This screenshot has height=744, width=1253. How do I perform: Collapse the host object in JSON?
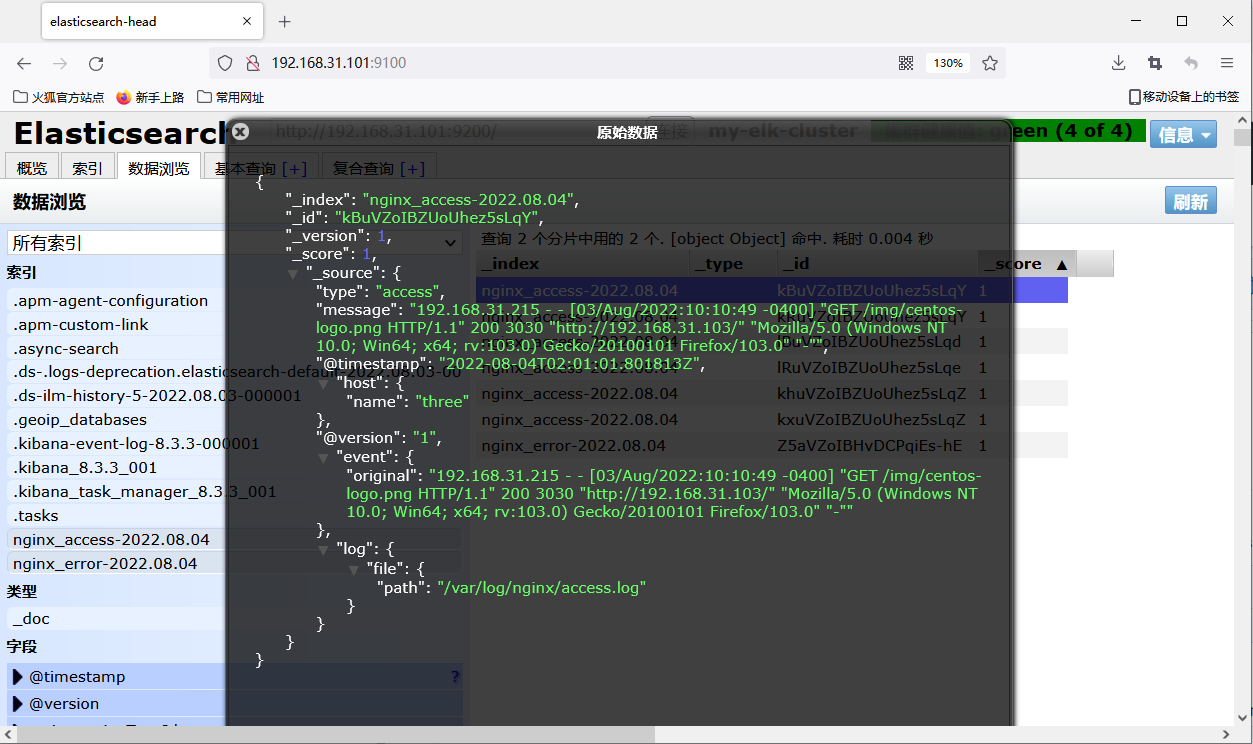click(x=324, y=383)
